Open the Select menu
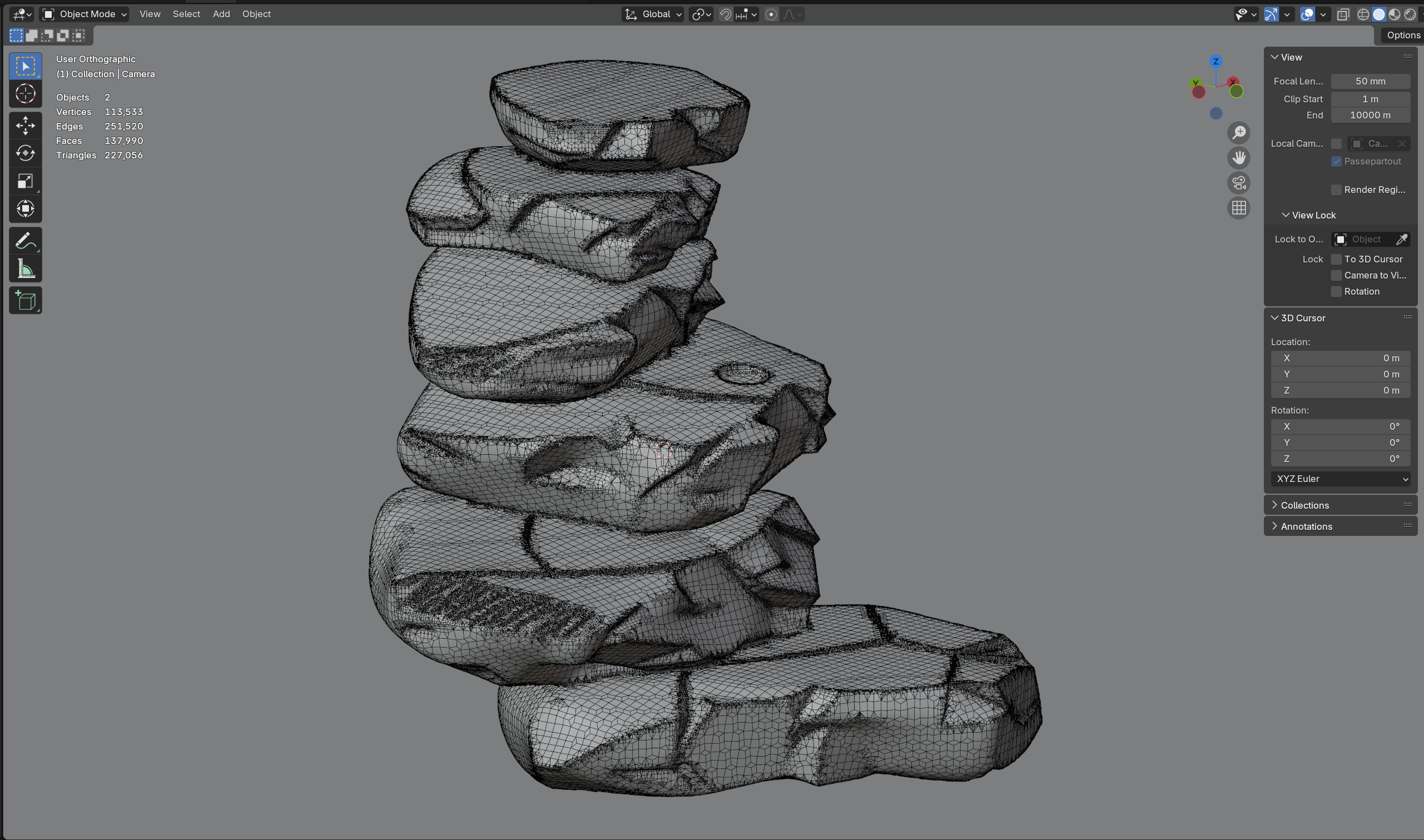The height and width of the screenshot is (840, 1424). (186, 14)
